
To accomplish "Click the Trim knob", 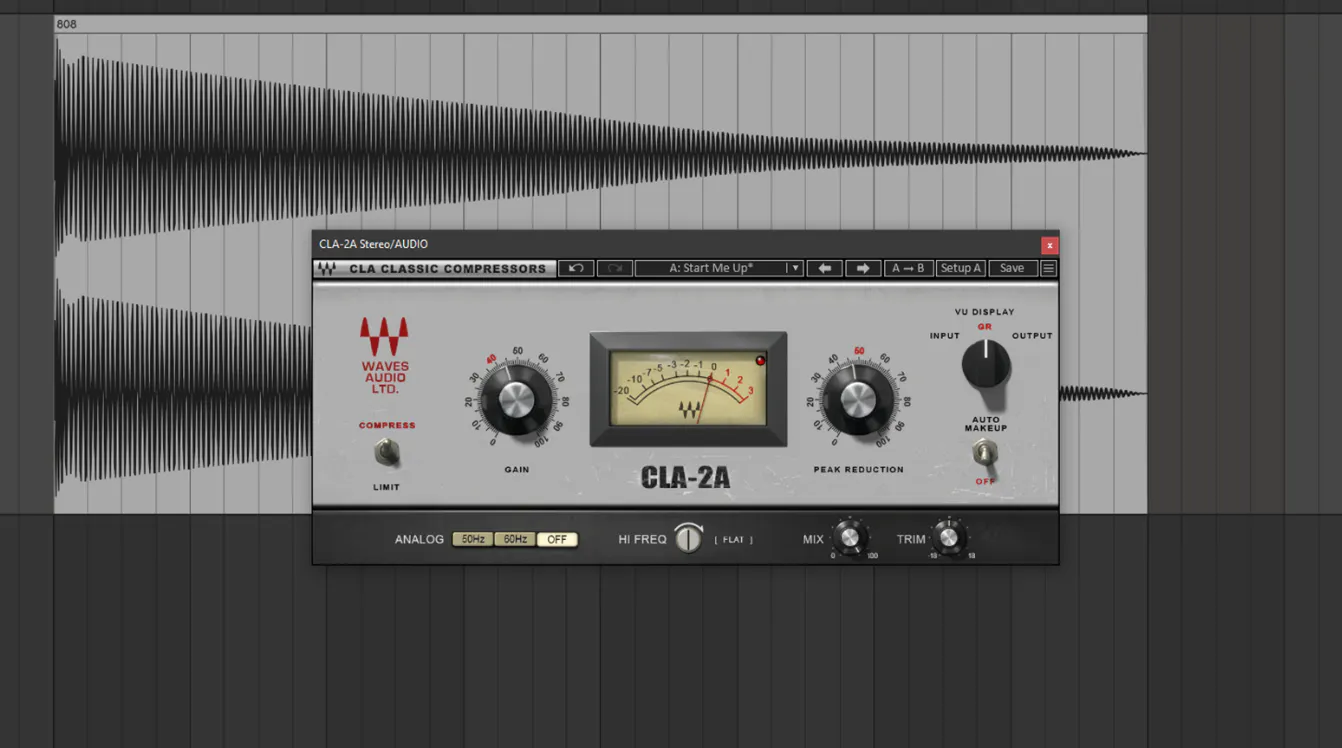I will (948, 537).
